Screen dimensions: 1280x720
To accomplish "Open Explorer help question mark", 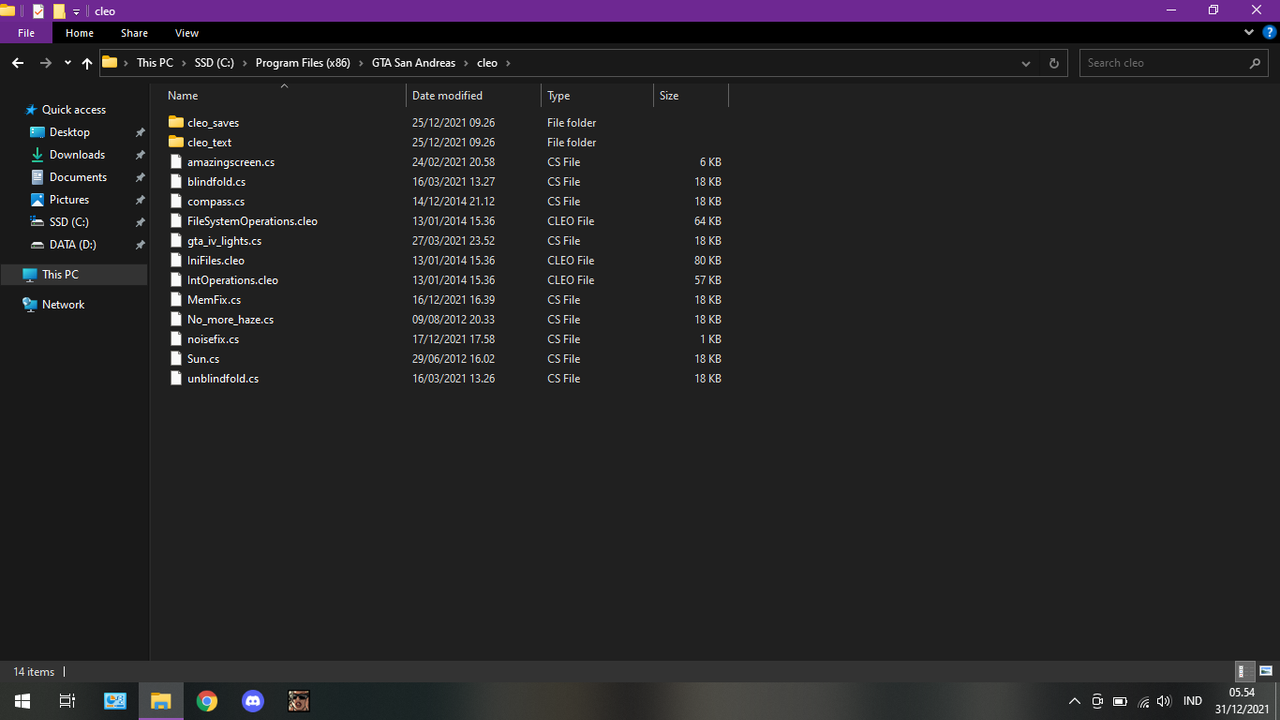I will tap(1269, 33).
